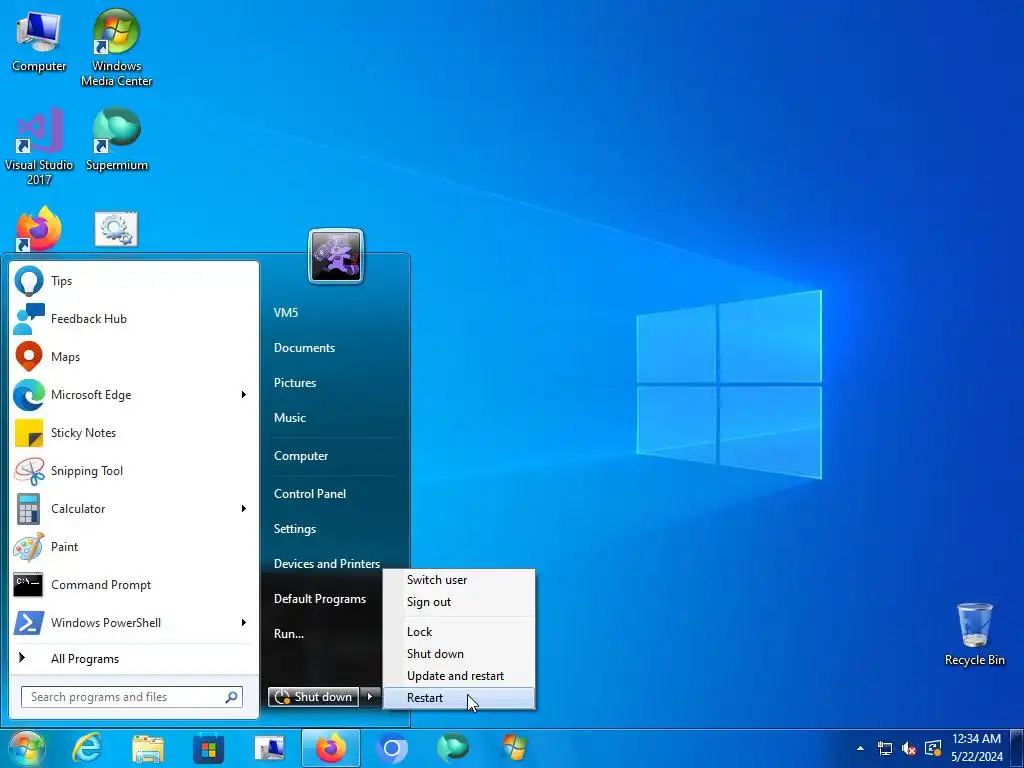Expand Calculator jump list arrow
Viewport: 1024px width, 768px height.
coord(244,508)
